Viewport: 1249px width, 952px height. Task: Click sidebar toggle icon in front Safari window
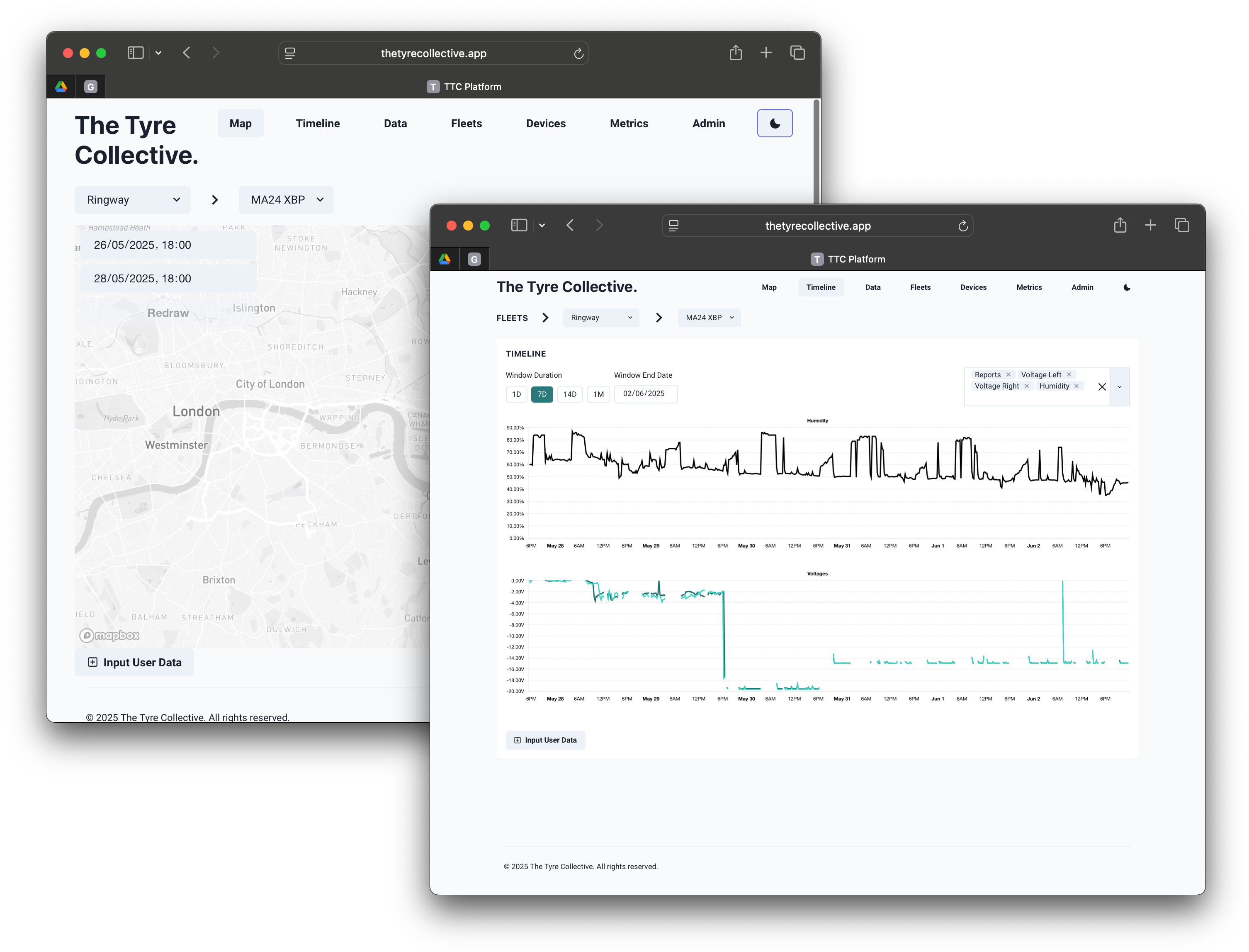[519, 226]
